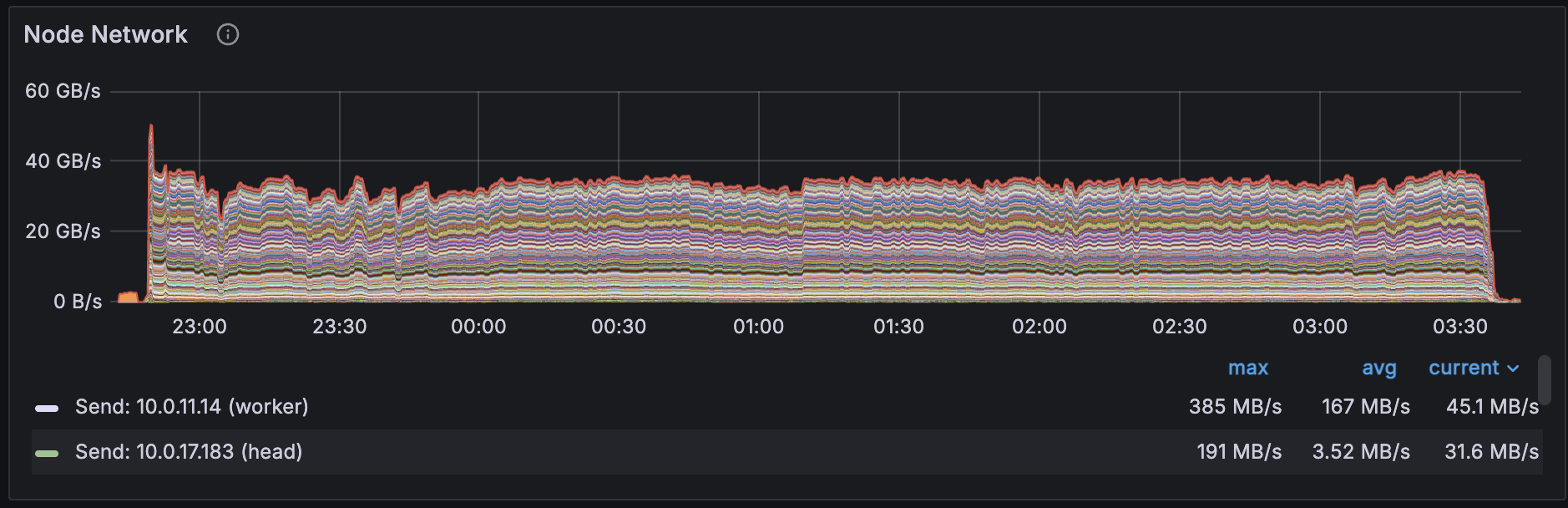
Task: Click the 10.0.11.14 worker color swatch
Action: coord(47,409)
